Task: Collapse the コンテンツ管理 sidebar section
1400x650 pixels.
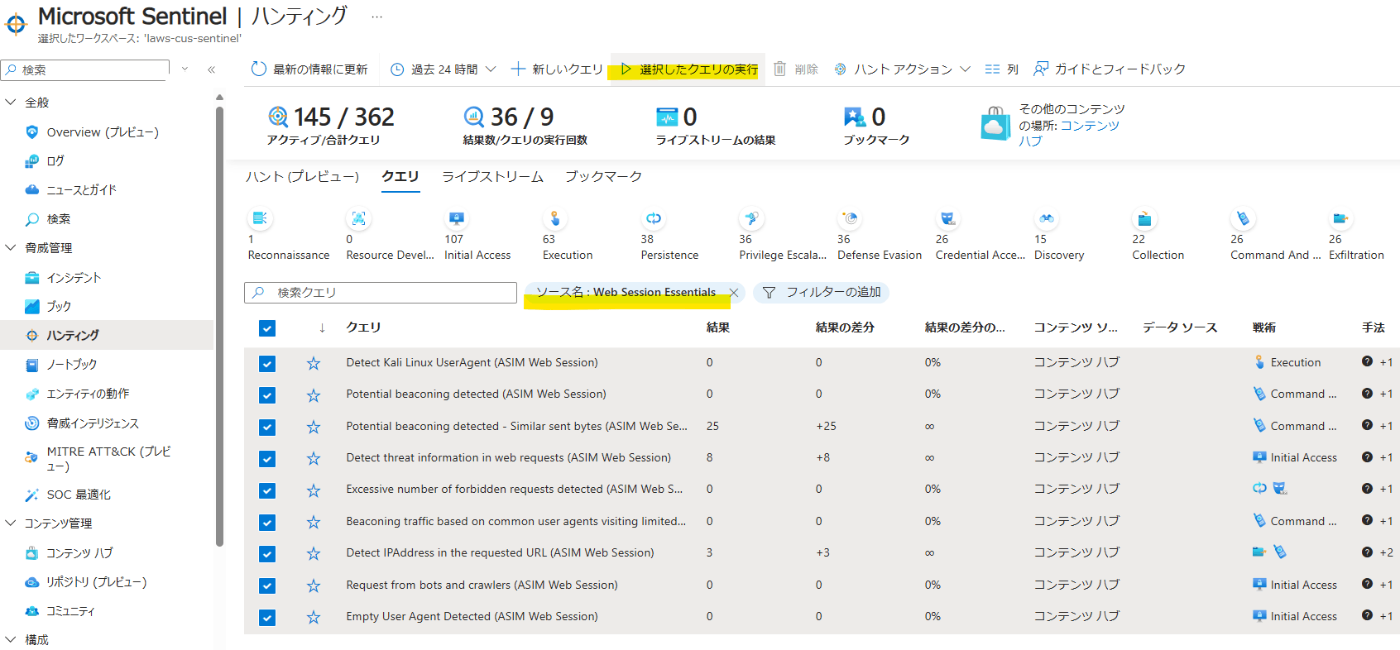Action: pyautogui.click(x=11, y=523)
